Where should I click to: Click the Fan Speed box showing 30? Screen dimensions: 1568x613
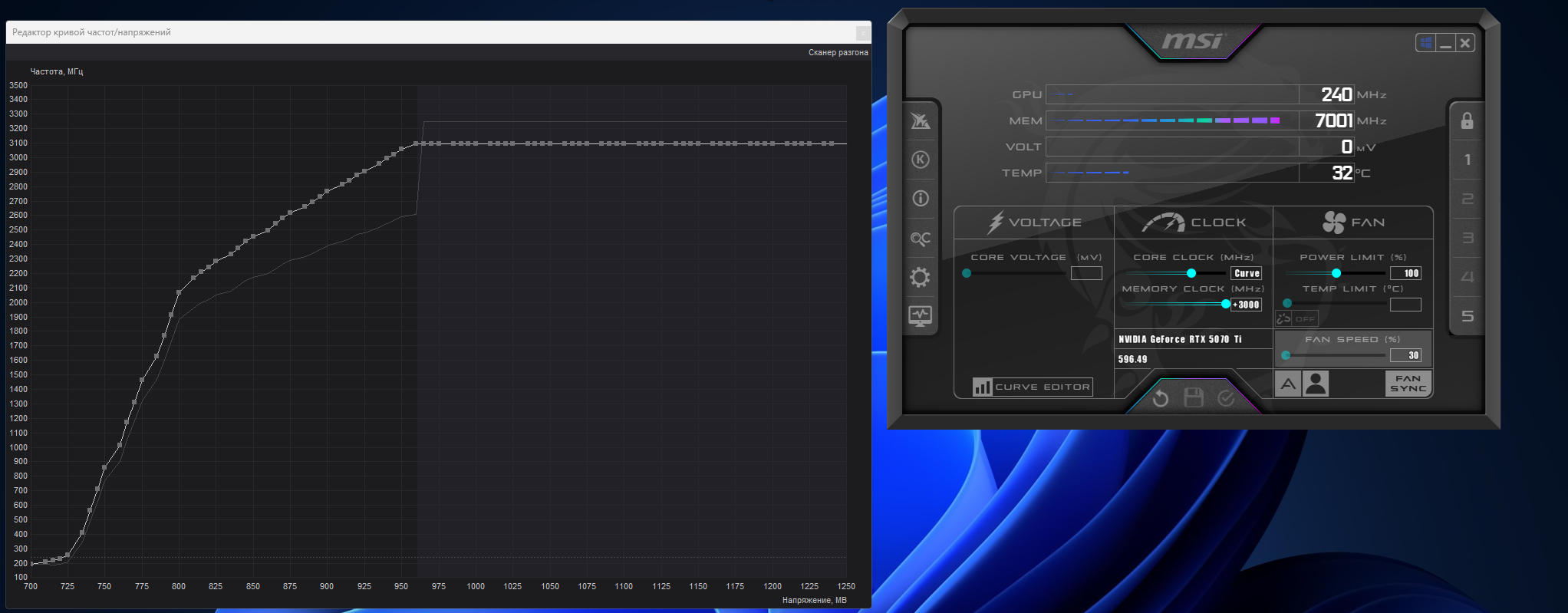coord(1405,355)
